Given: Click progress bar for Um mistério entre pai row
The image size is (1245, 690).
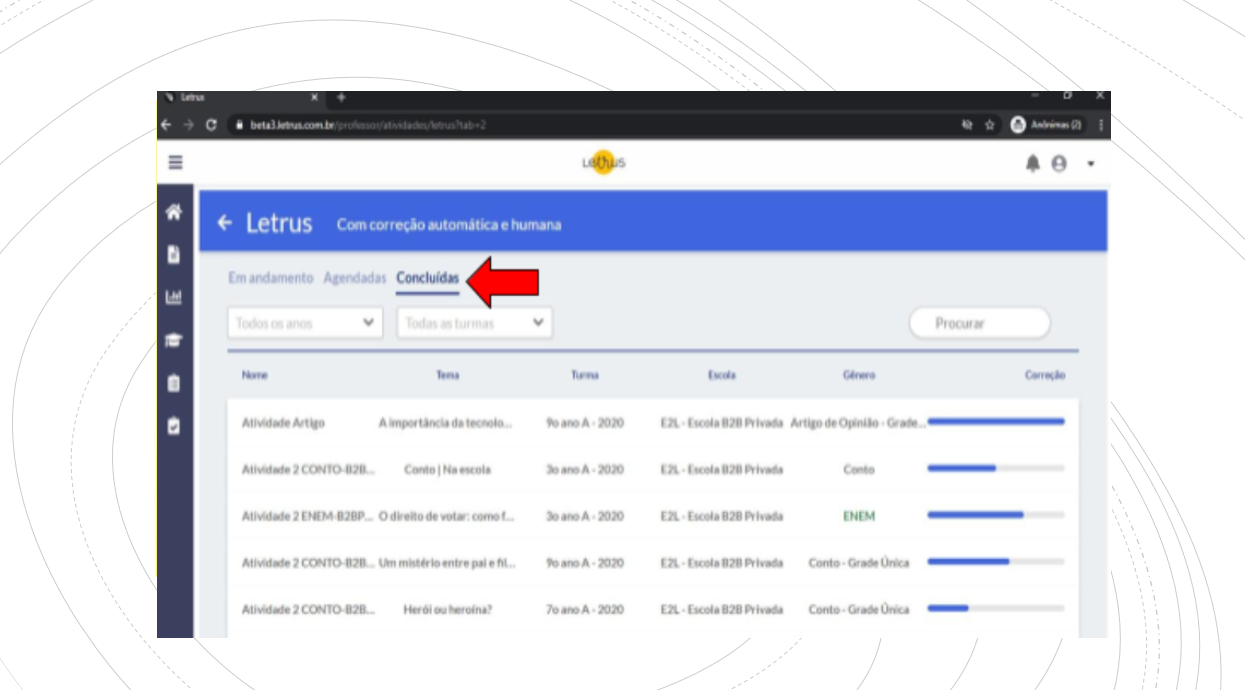Looking at the screenshot, I should [x=996, y=561].
